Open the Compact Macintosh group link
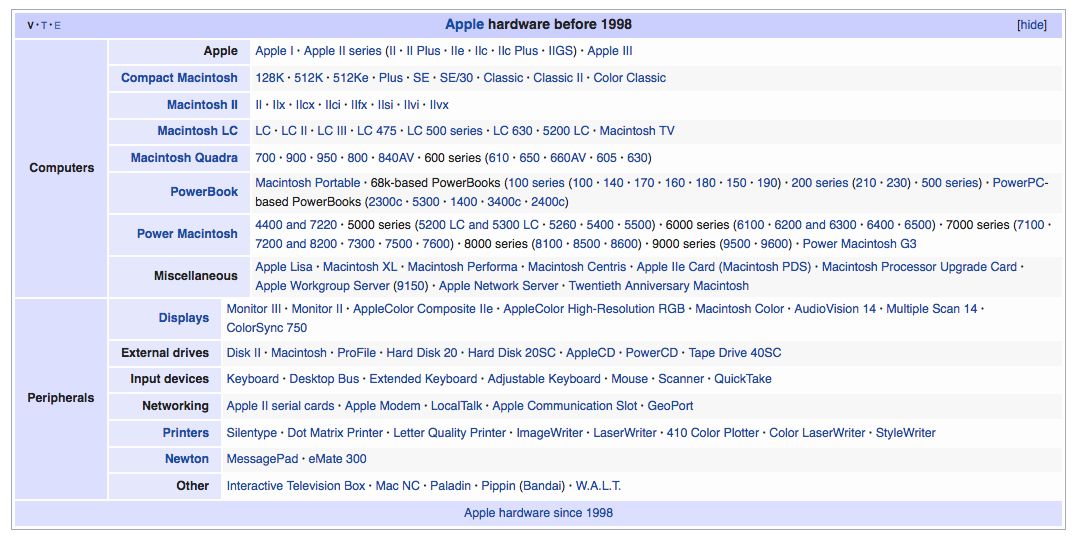This screenshot has width=1079, height=536. 179,78
